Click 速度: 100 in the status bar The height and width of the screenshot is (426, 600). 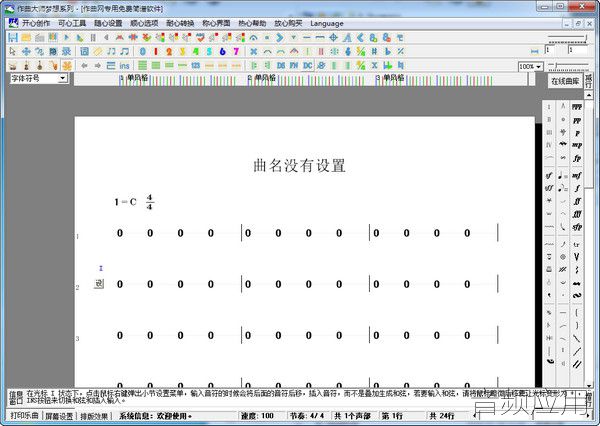(x=257, y=416)
